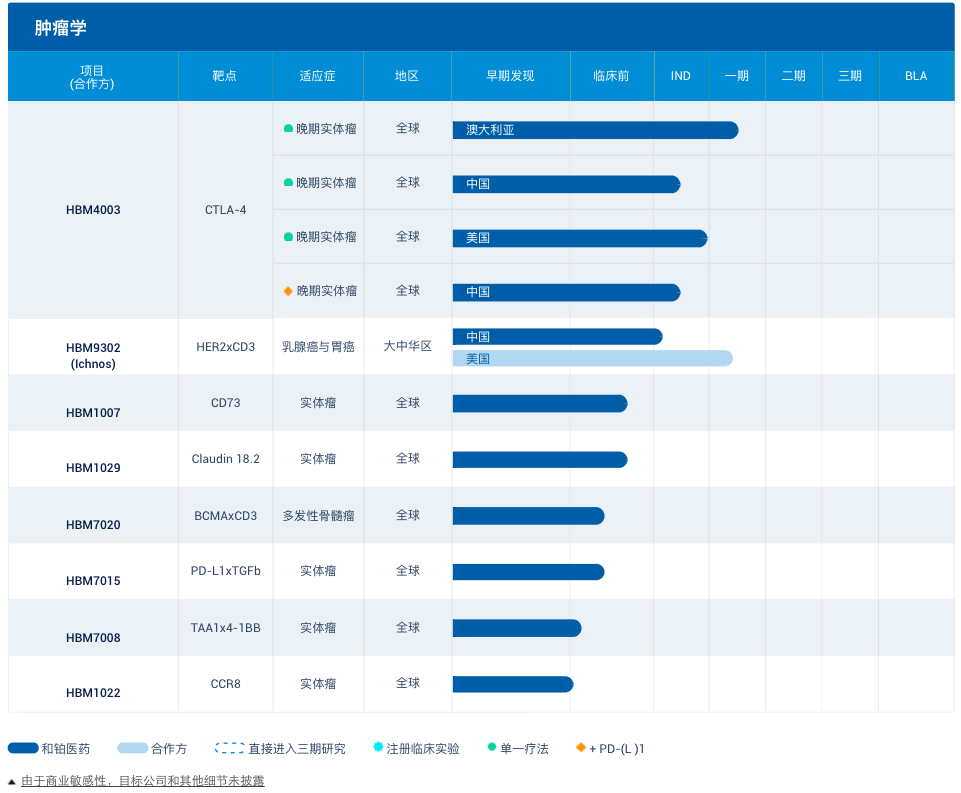Click the CCR8 target cell

tap(226, 684)
